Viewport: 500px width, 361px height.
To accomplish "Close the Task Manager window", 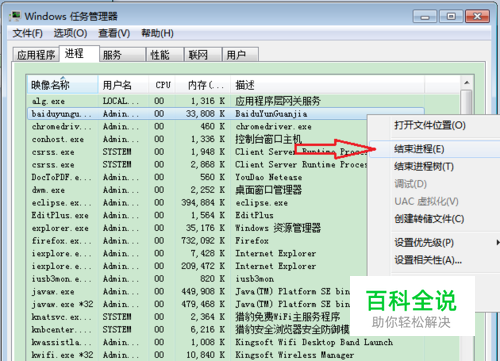I will coord(477,16).
